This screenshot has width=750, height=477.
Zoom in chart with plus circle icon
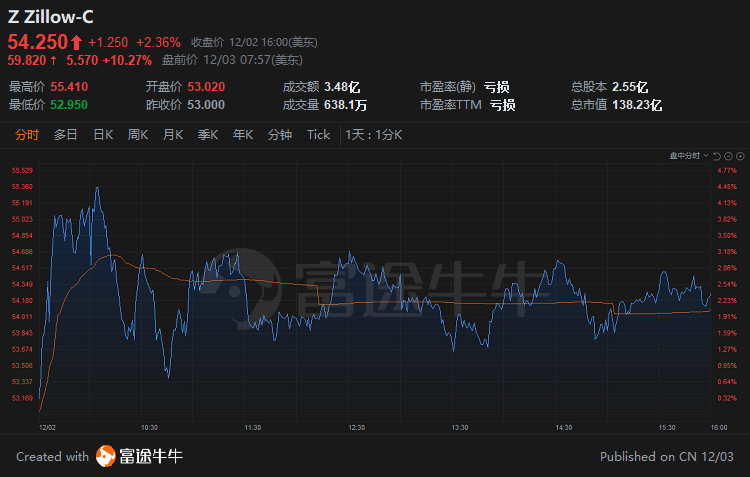point(740,156)
